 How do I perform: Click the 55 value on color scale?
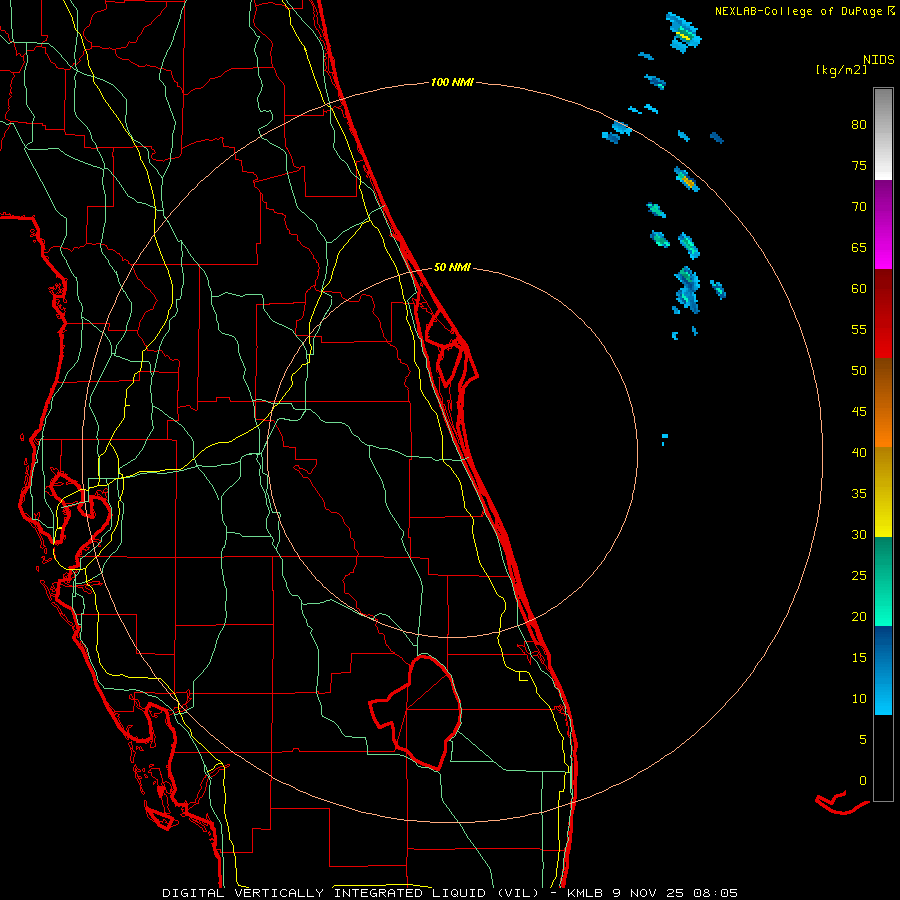(x=859, y=329)
